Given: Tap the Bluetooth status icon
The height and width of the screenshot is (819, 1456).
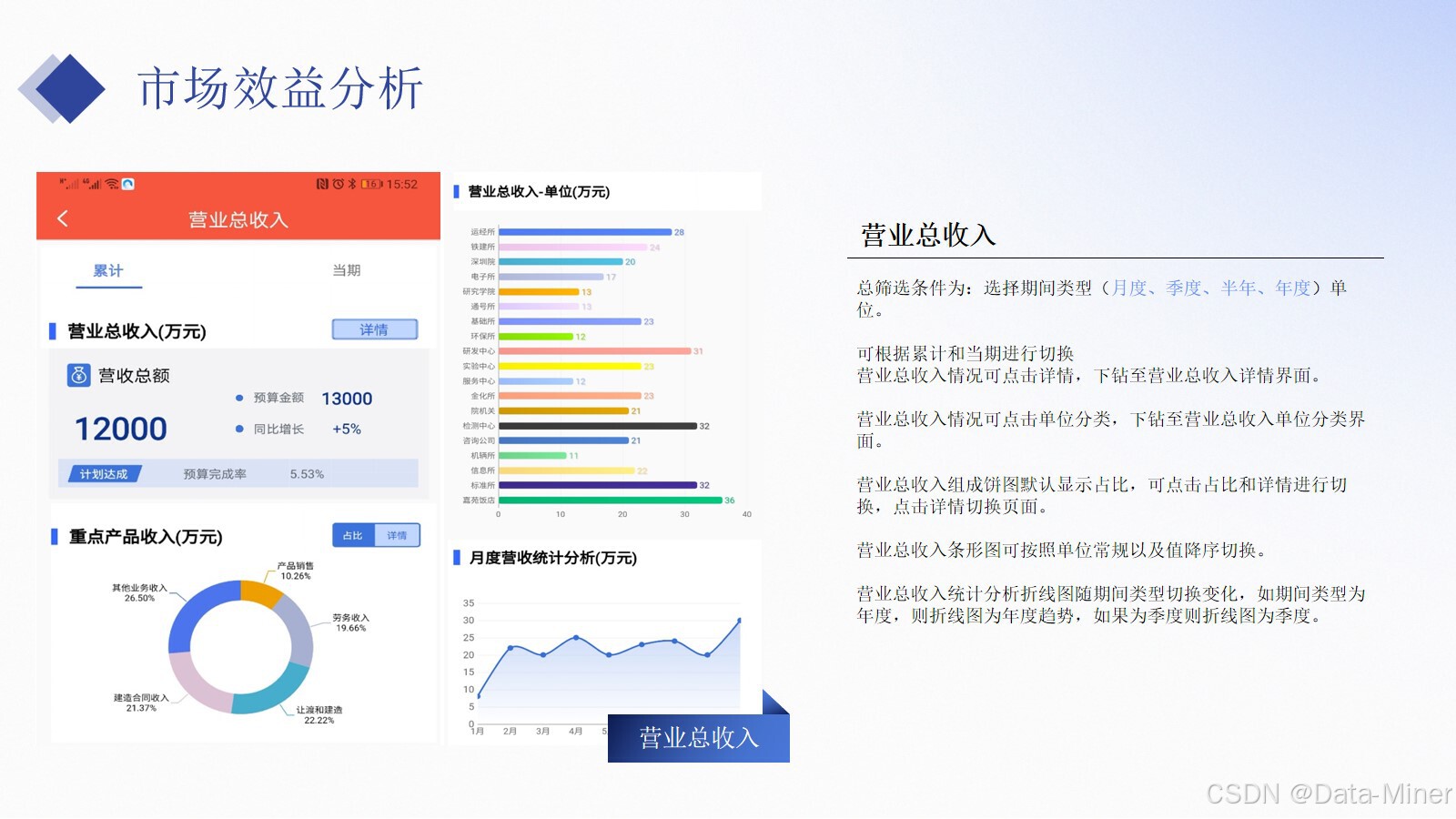Looking at the screenshot, I should point(352,184).
